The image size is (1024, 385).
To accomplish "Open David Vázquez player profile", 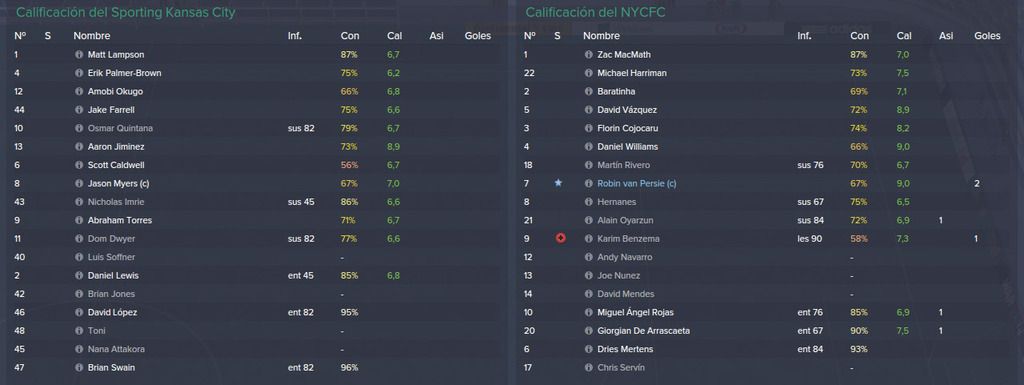I will (627, 110).
